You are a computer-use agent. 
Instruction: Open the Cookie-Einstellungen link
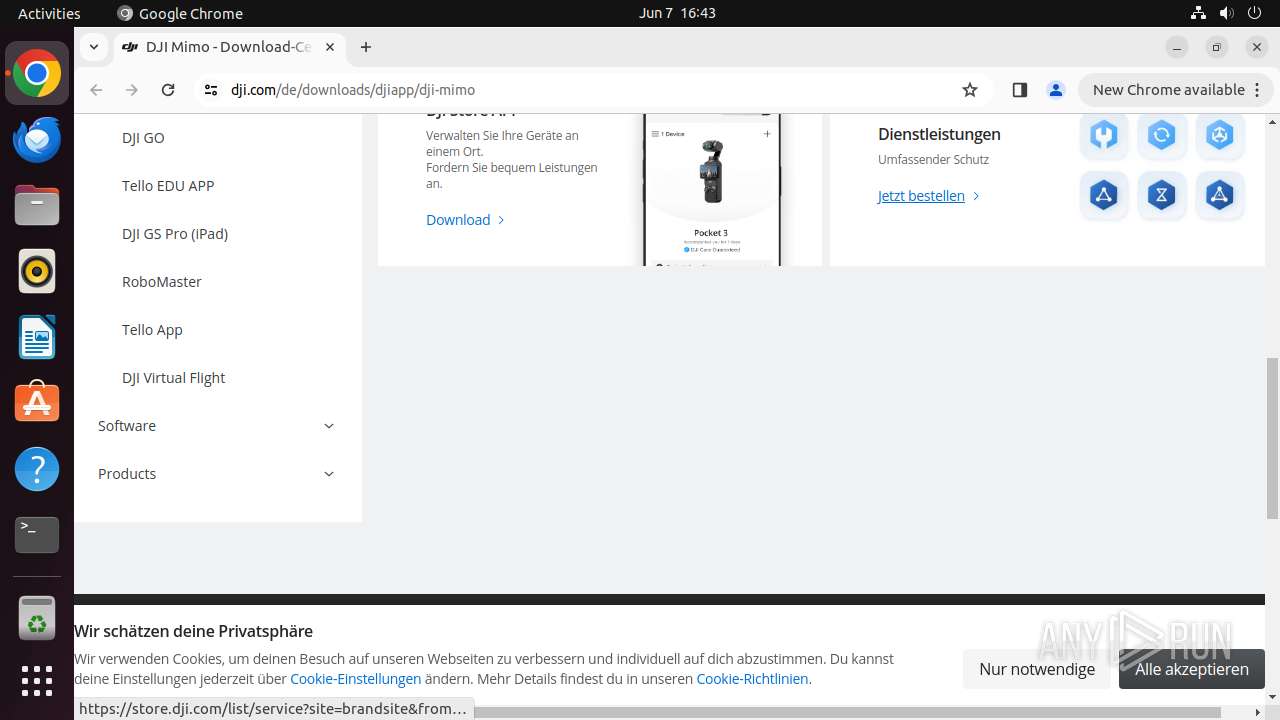pos(355,679)
